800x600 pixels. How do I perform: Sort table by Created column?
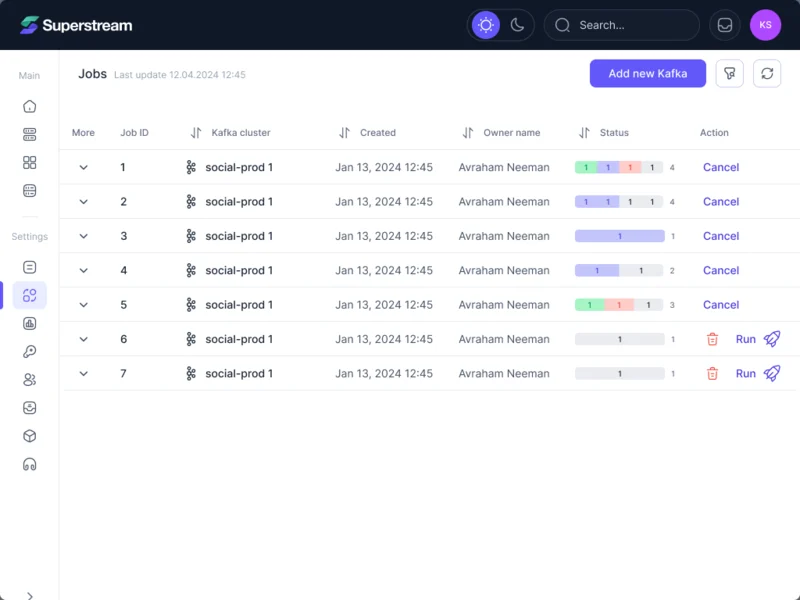click(344, 133)
